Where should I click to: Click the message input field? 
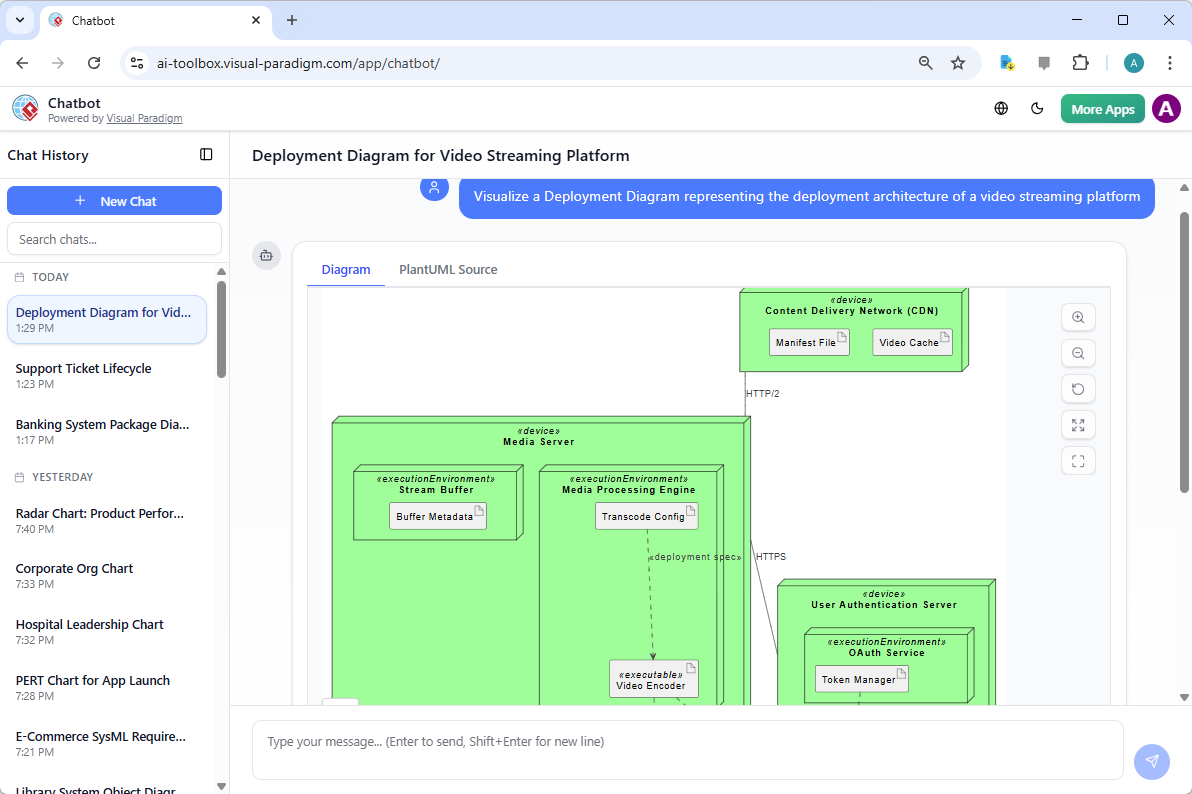pyautogui.click(x=687, y=748)
